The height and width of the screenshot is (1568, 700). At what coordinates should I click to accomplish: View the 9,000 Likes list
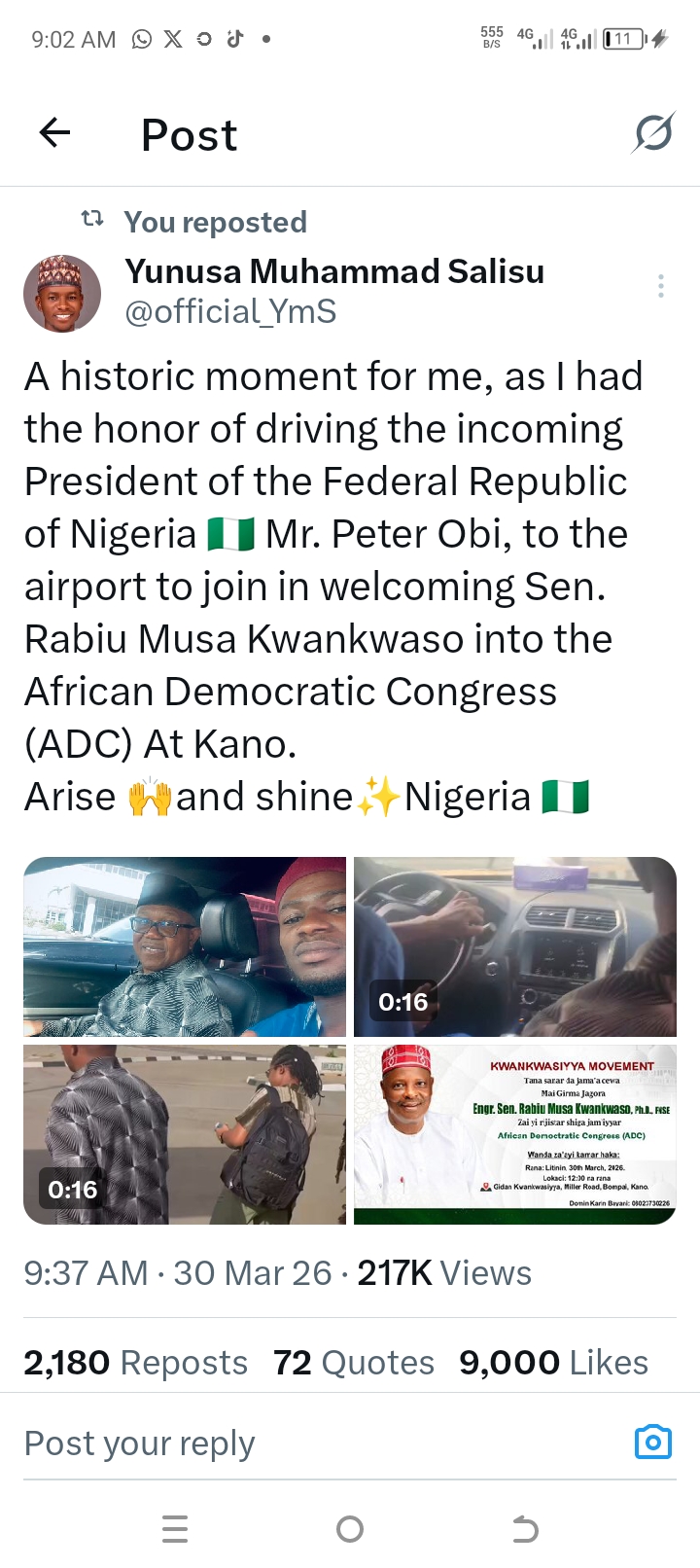(553, 1363)
